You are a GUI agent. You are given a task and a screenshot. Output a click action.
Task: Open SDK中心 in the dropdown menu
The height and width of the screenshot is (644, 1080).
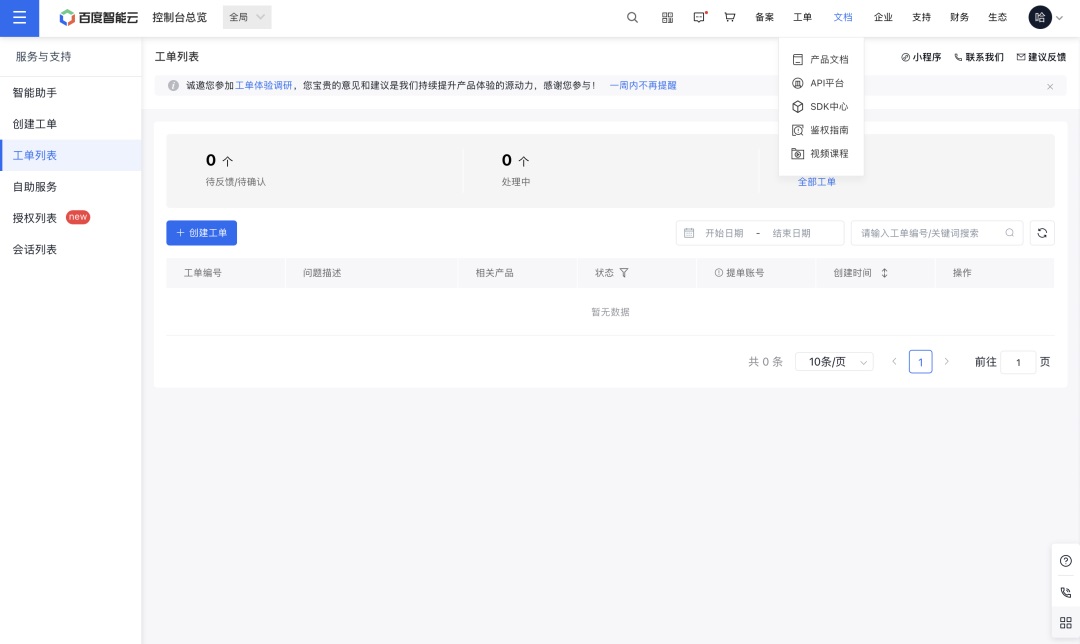828,106
